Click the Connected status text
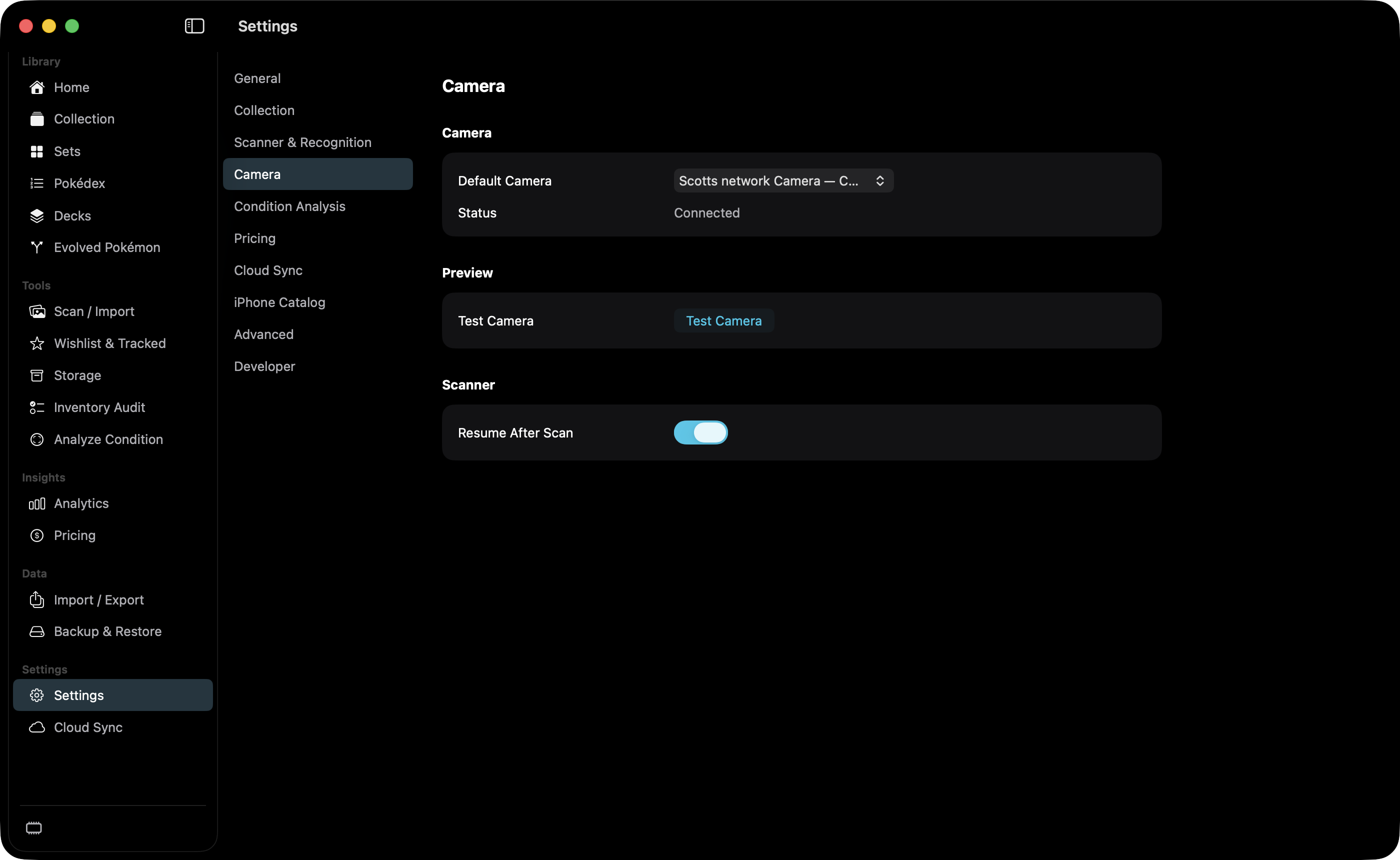Viewport: 1400px width, 860px height. (x=707, y=212)
